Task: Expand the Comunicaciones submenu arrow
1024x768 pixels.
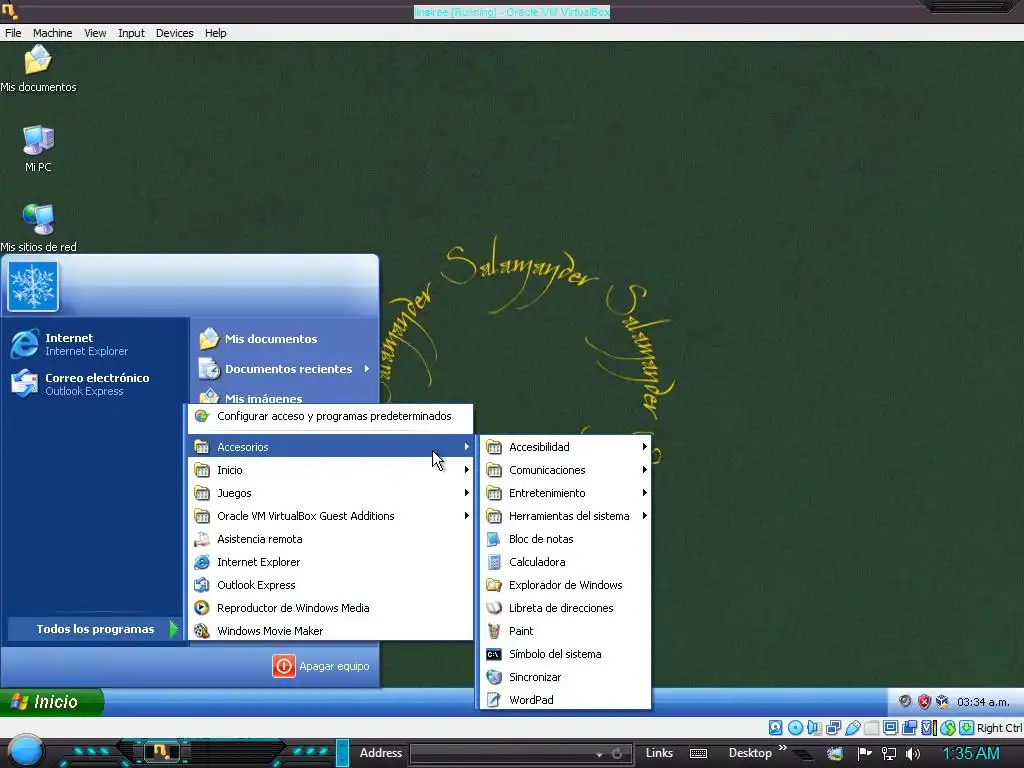Action: tap(645, 470)
